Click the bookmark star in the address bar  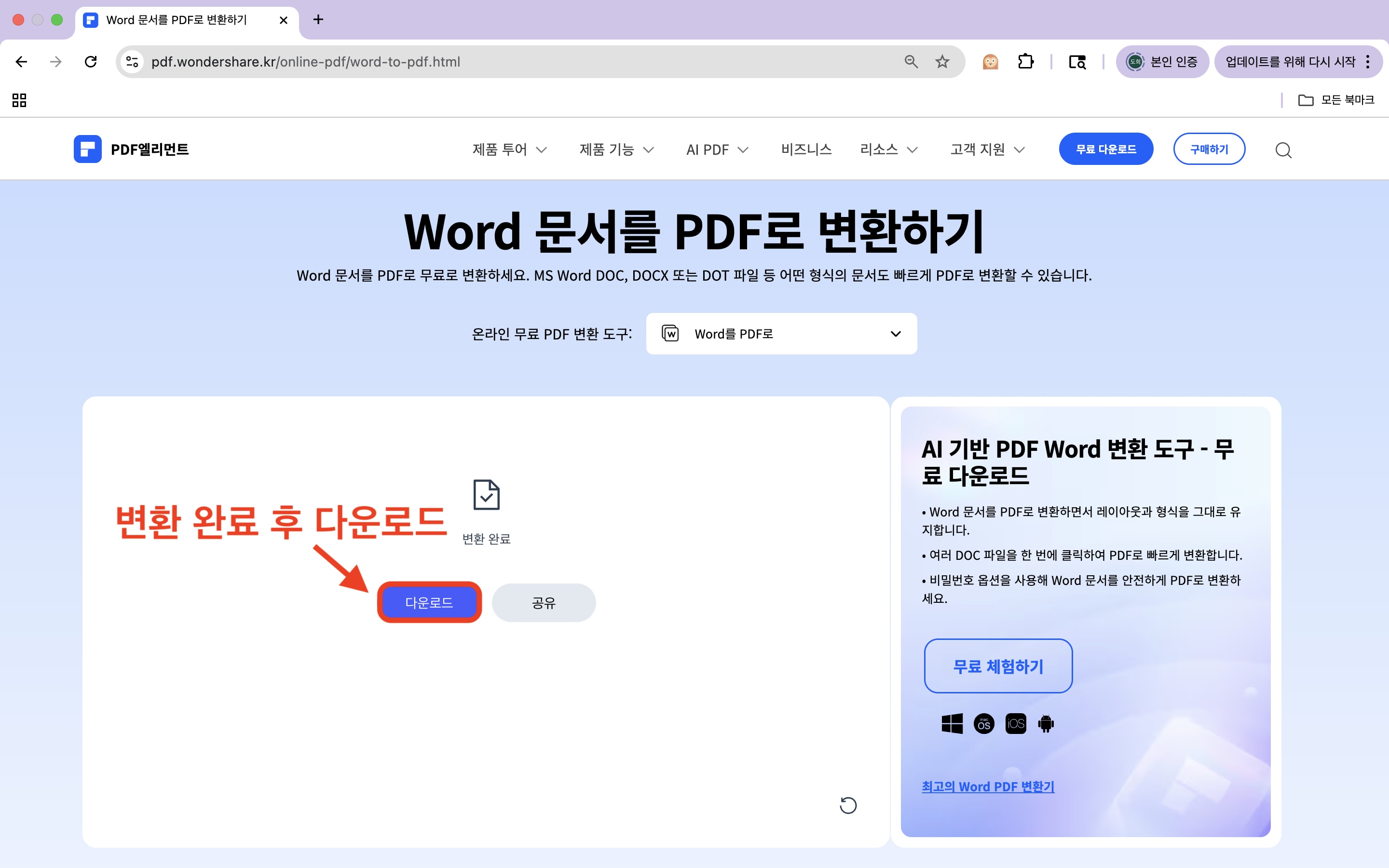(942, 61)
